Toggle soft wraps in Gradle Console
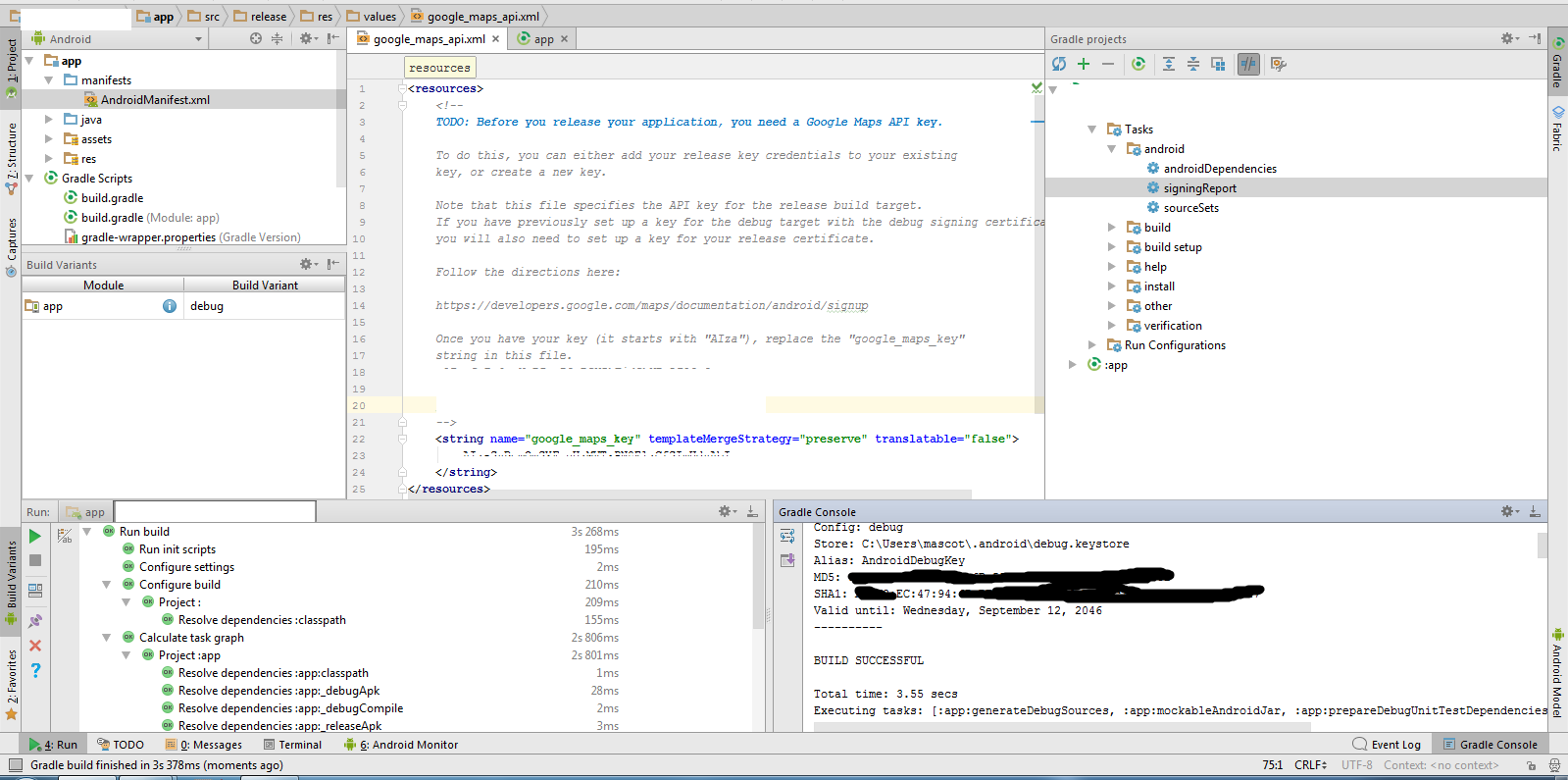This screenshot has height=780, width=1568. [787, 536]
